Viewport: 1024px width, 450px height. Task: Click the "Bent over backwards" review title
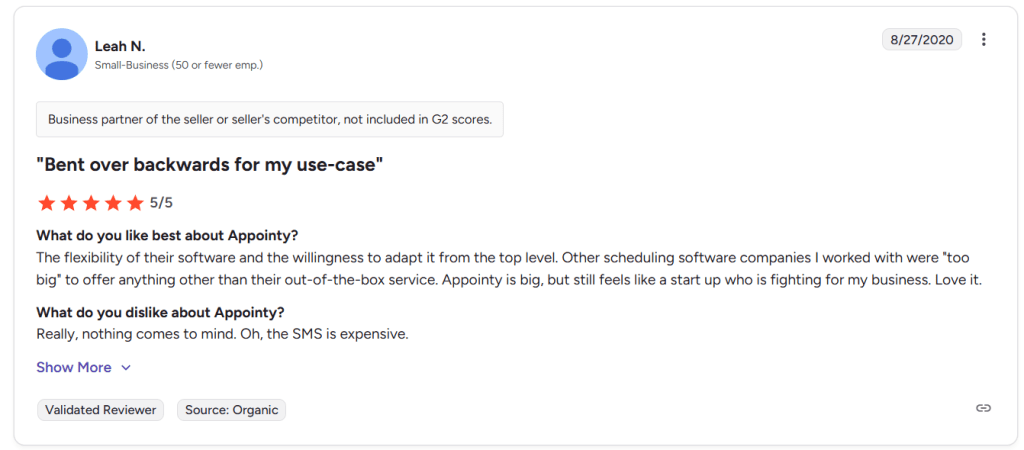tap(210, 164)
